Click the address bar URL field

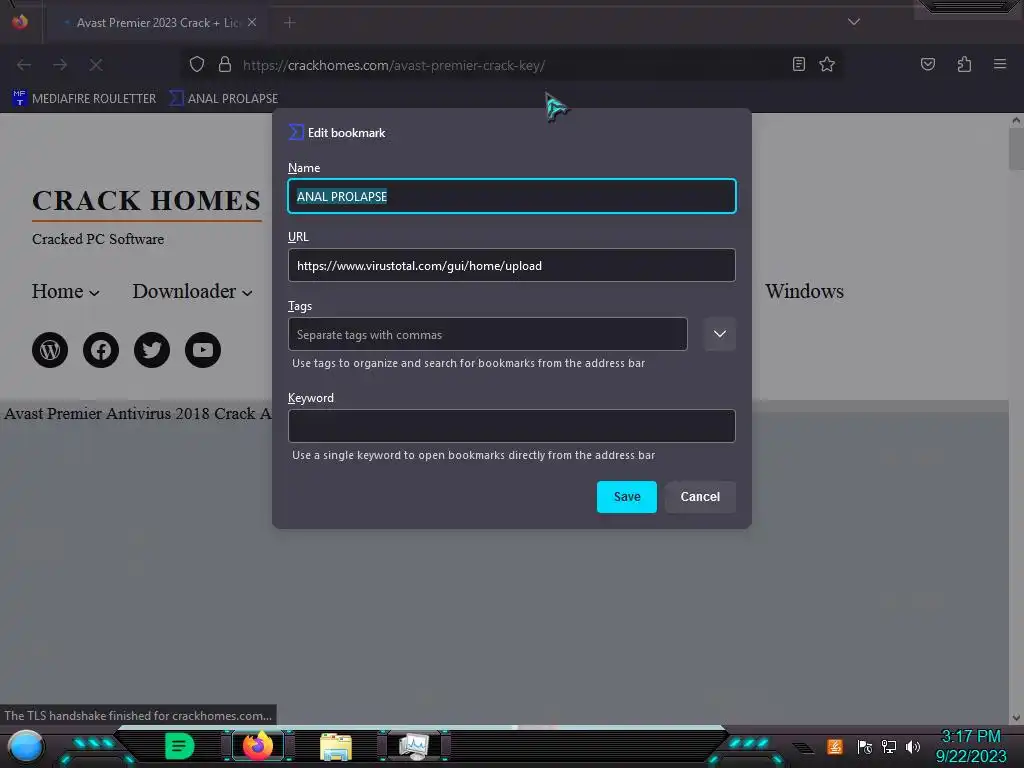tap(509, 65)
